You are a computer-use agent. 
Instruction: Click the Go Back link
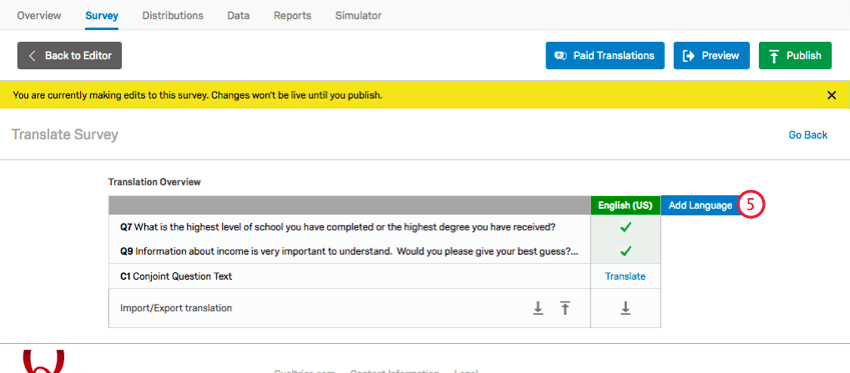(808, 135)
